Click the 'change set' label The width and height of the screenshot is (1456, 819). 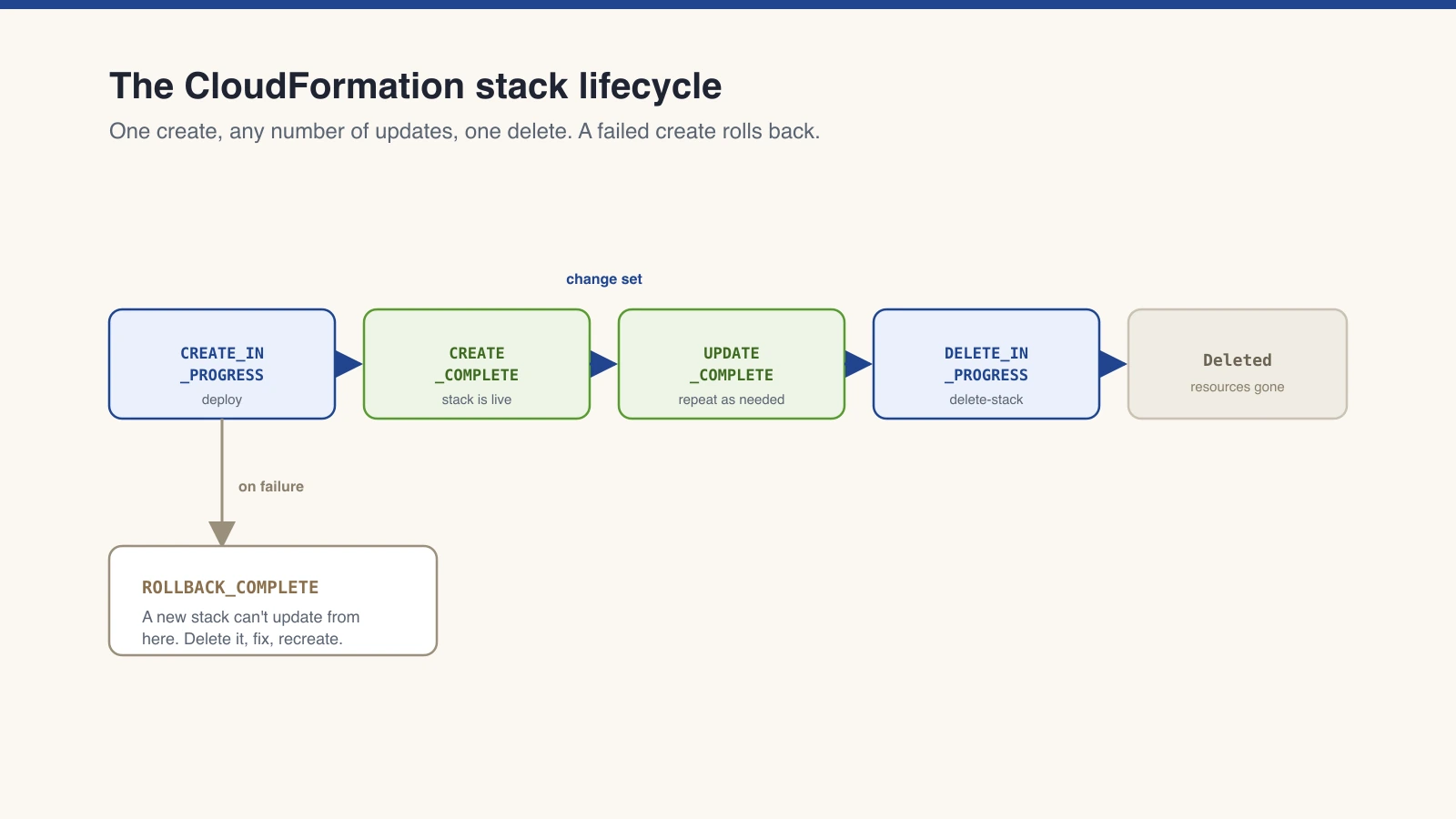pos(604,279)
